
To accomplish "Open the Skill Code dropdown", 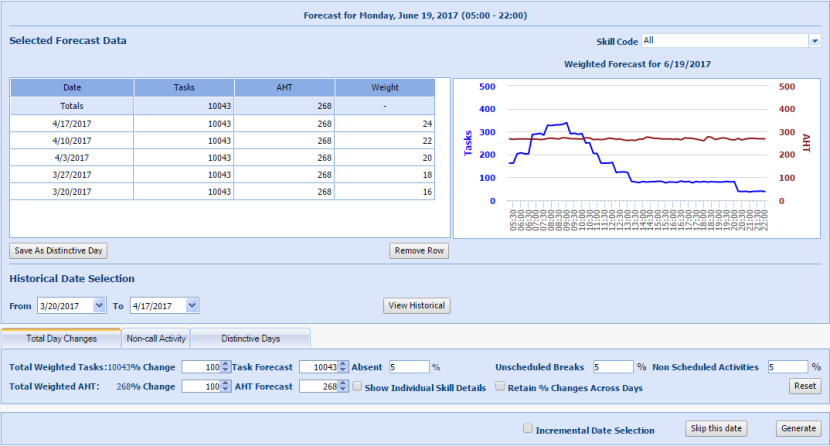I will click(813, 41).
